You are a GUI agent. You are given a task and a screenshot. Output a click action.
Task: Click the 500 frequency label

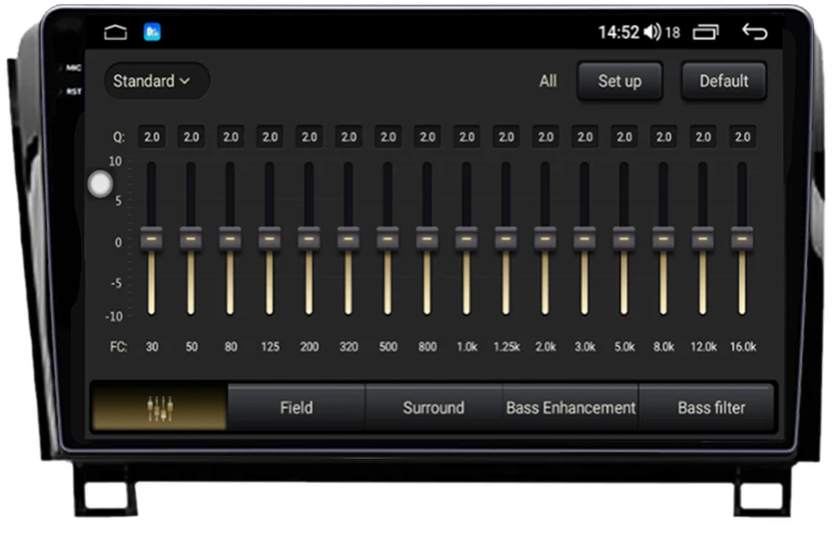coord(388,347)
